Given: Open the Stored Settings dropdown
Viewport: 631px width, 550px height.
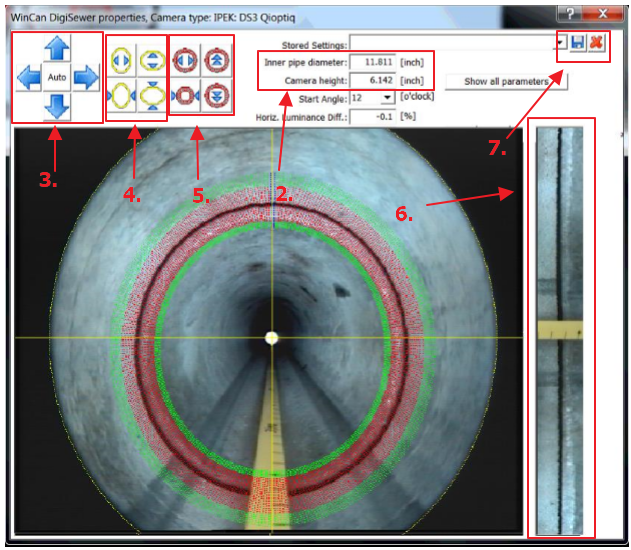Looking at the screenshot, I should click(561, 43).
